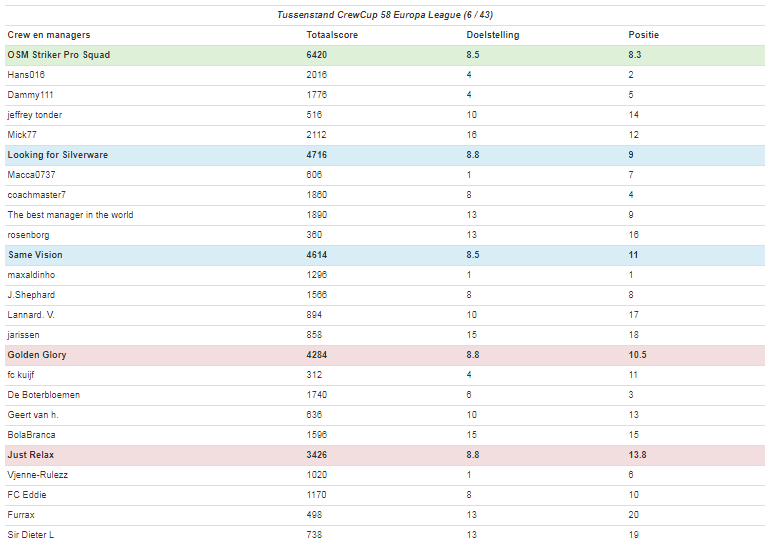770x551 pixels.
Task: Click manager De Boterbloemen
Action: [x=43, y=395]
